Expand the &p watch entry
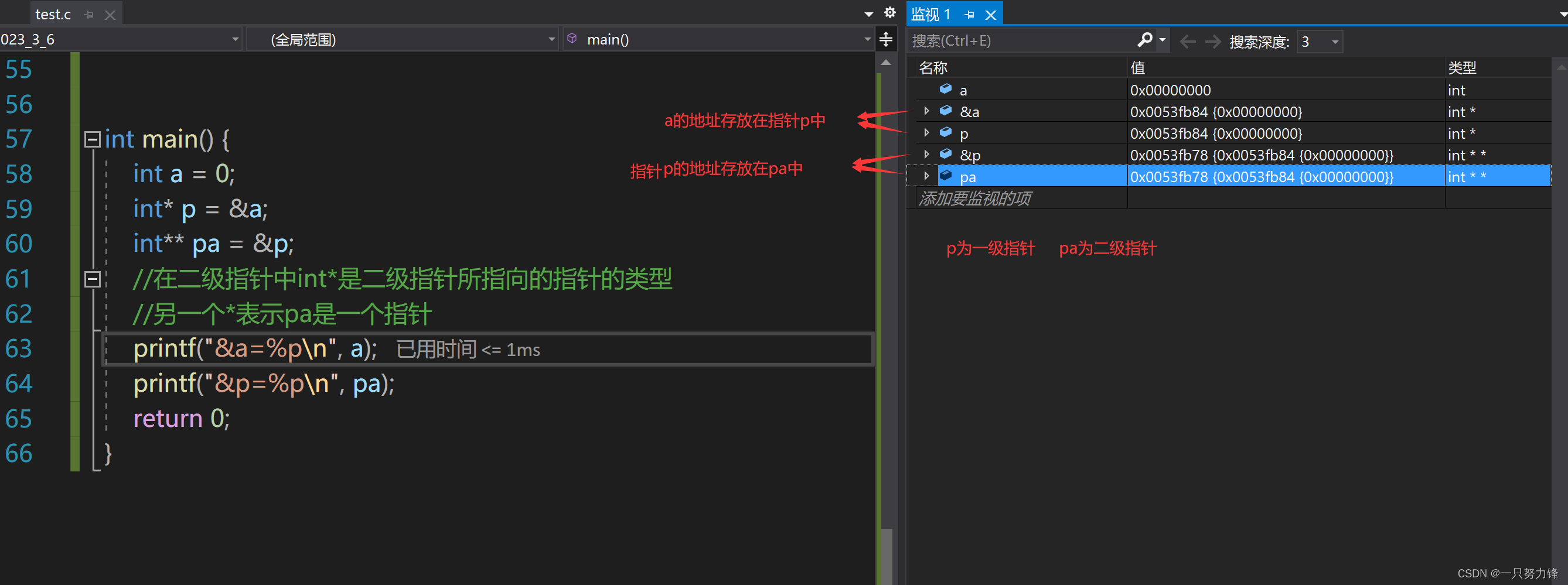 [926, 155]
